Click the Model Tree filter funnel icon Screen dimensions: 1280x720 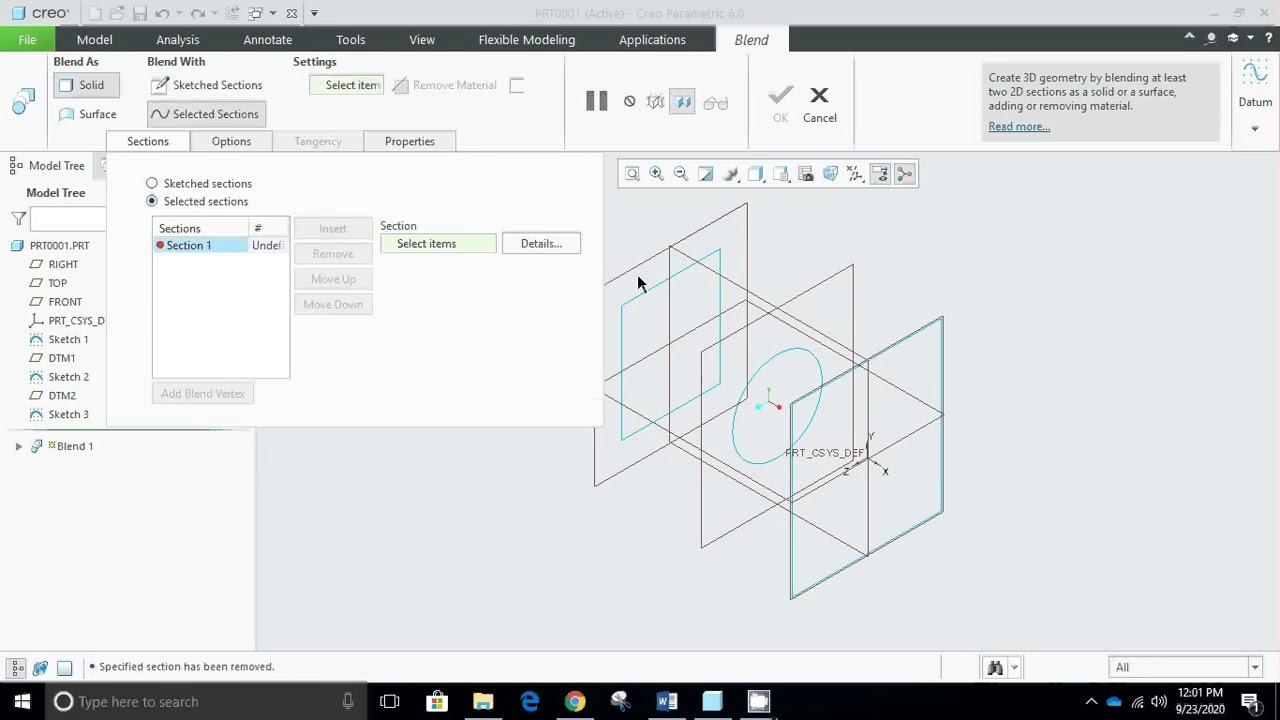click(18, 218)
